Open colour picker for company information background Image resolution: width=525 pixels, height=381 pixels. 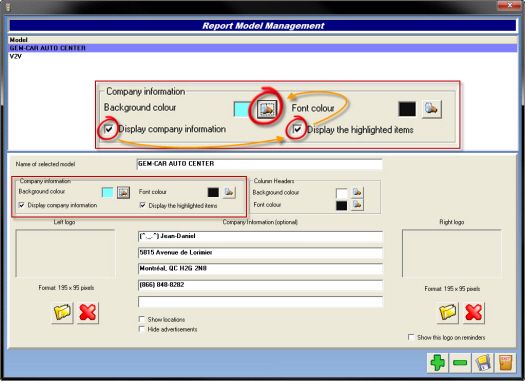pos(123,193)
